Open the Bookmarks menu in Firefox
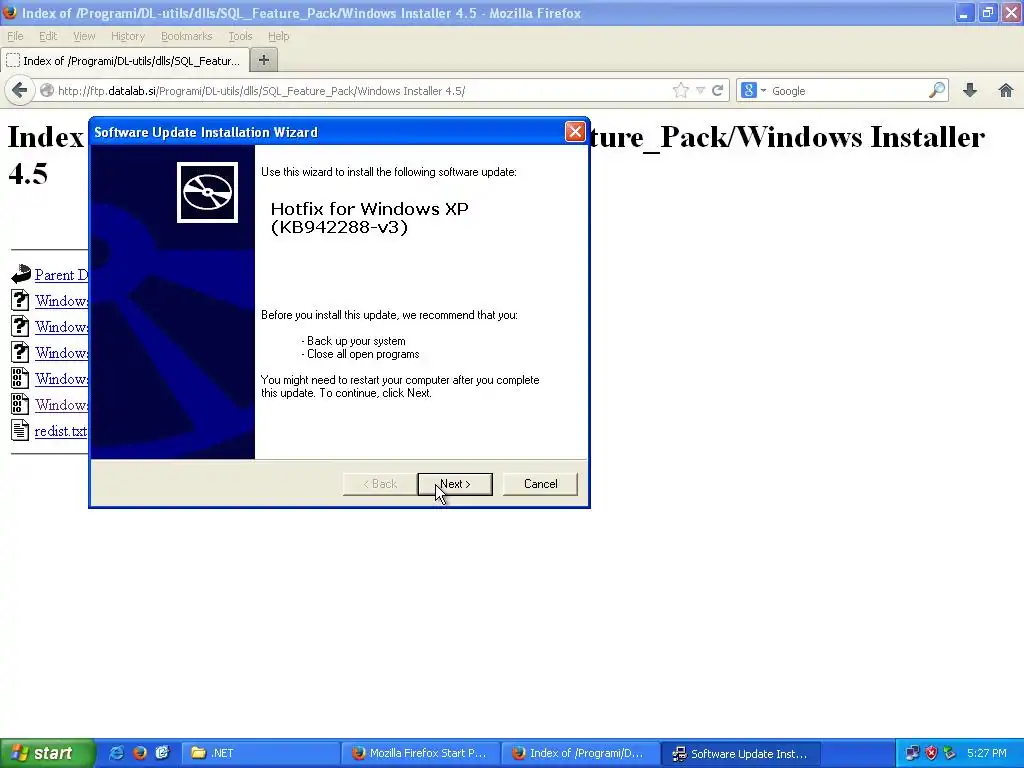This screenshot has height=768, width=1024. (x=187, y=36)
